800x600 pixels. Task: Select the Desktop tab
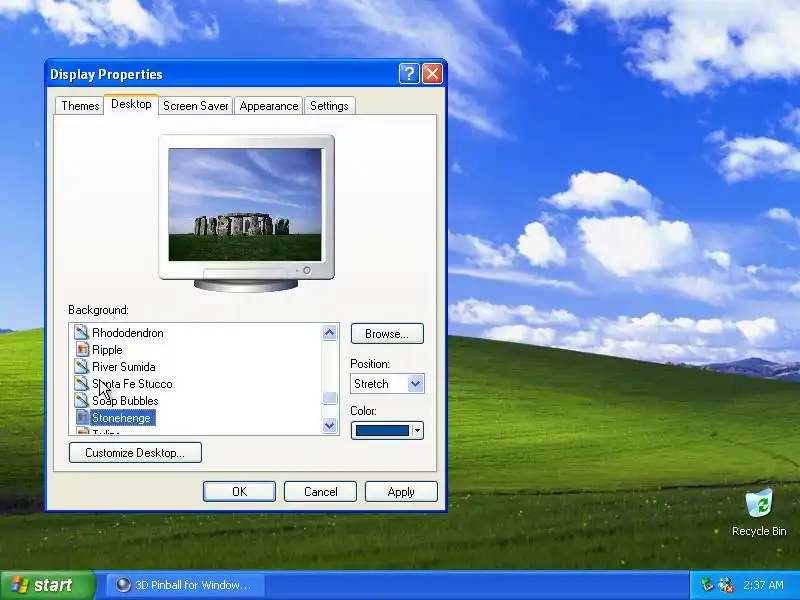[x=131, y=104]
